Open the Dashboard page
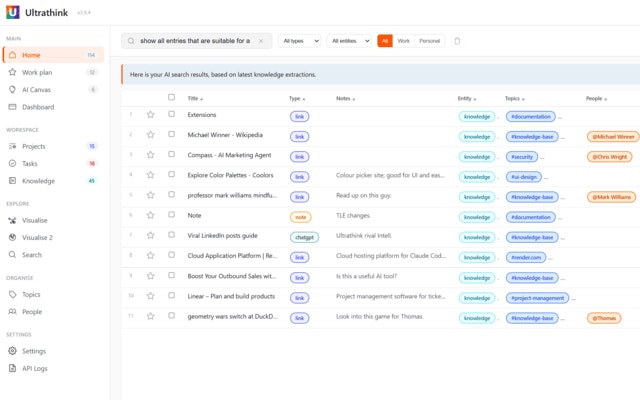This screenshot has height=400, width=640. 53,107
